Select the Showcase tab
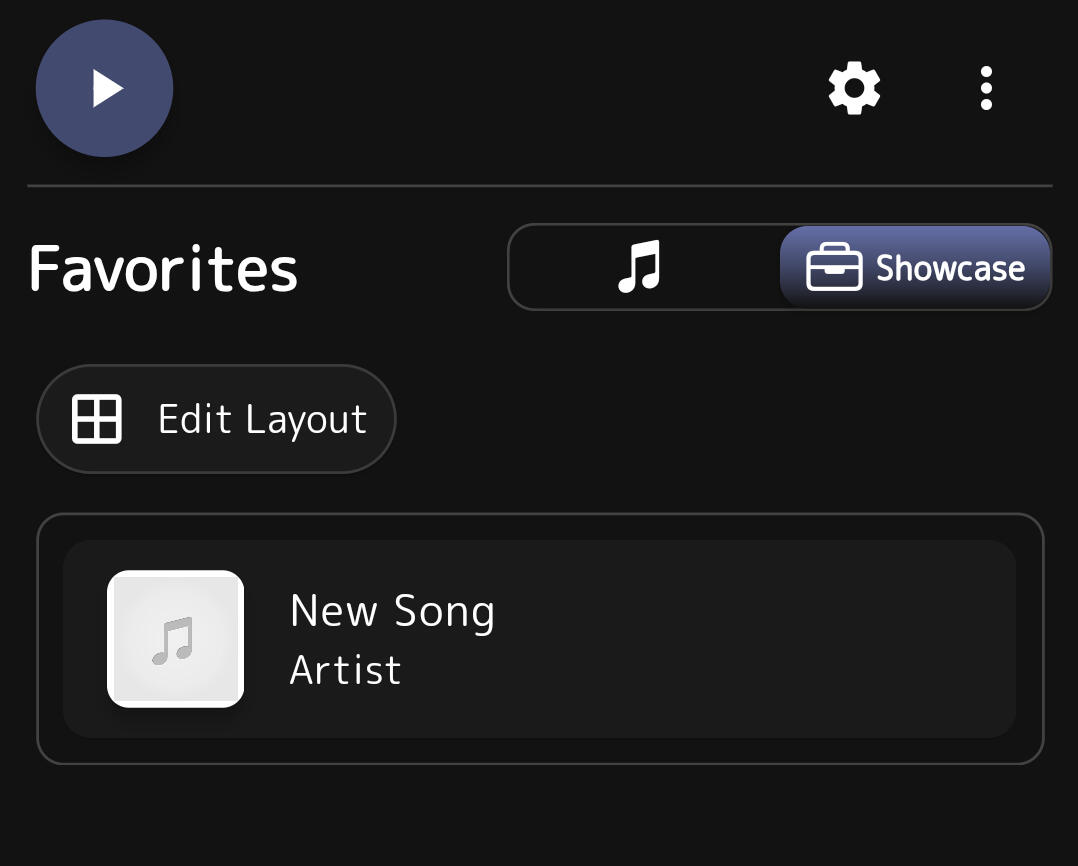Image resolution: width=1078 pixels, height=866 pixels. pos(915,268)
